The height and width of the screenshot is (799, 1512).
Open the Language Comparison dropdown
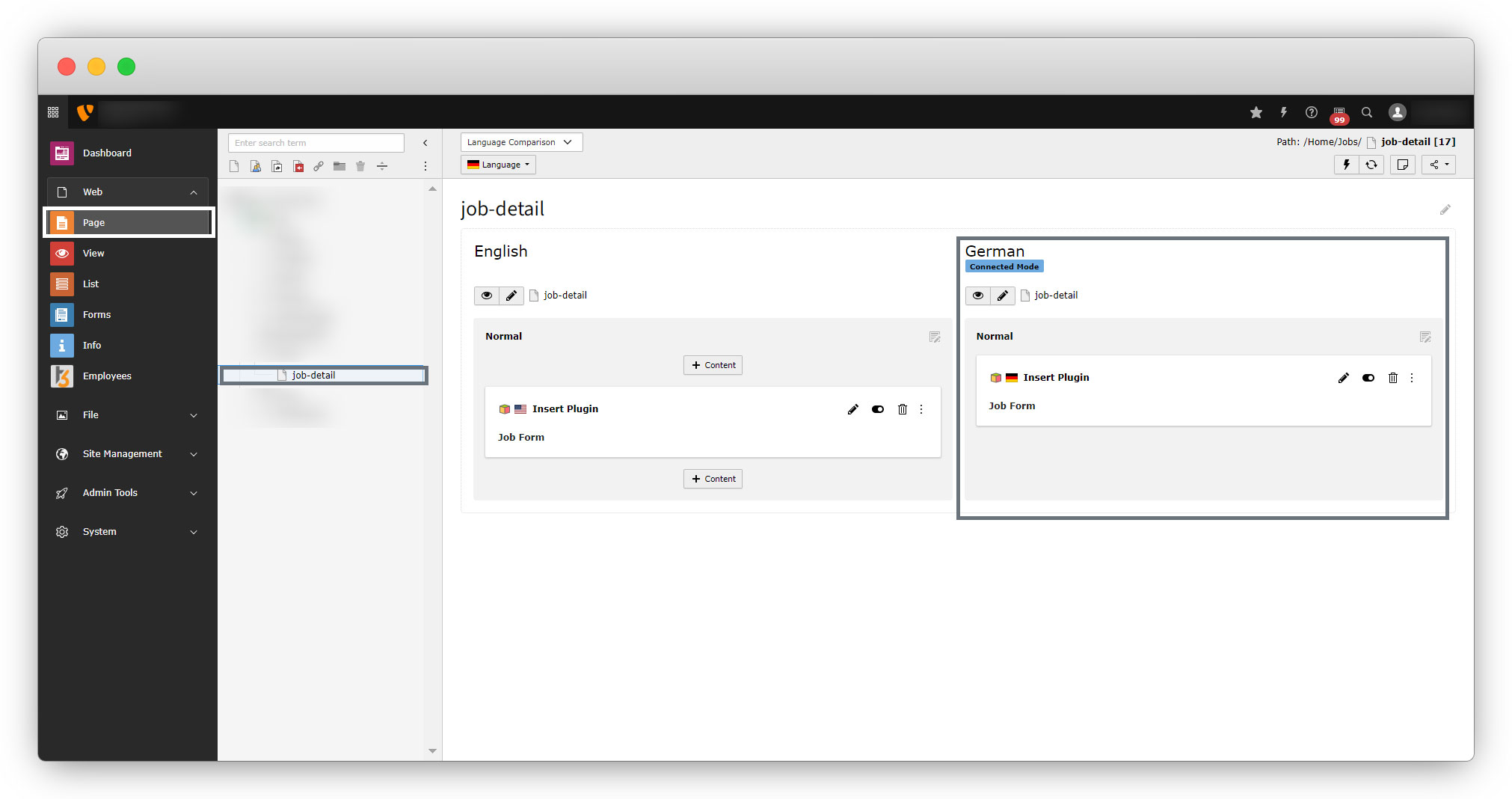[x=520, y=142]
